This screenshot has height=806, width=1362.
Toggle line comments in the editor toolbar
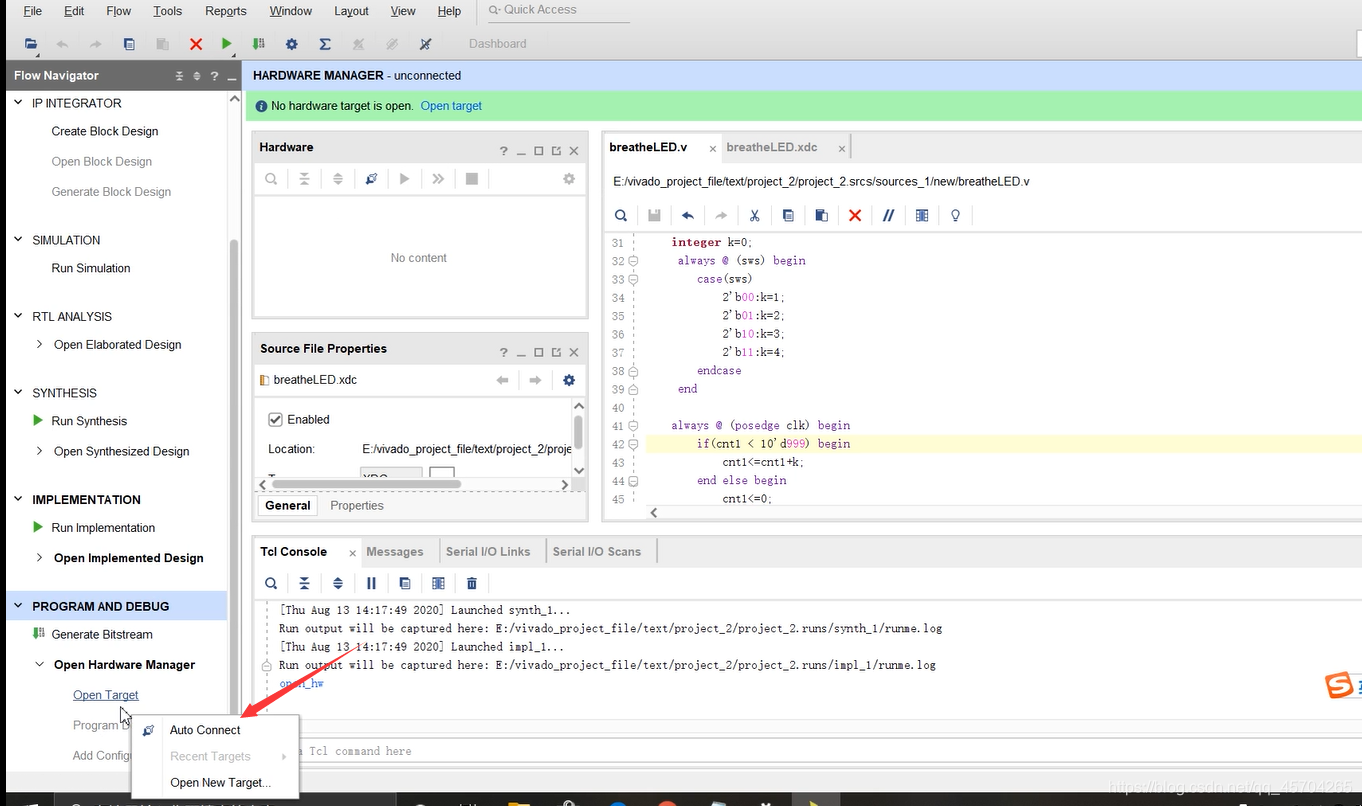[x=888, y=215]
